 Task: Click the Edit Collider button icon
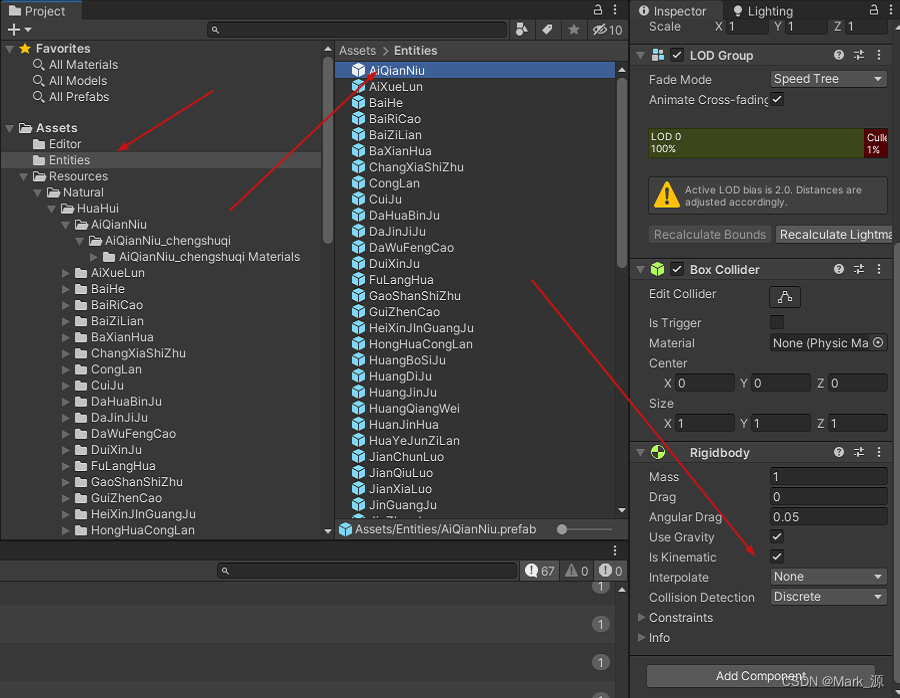(785, 297)
